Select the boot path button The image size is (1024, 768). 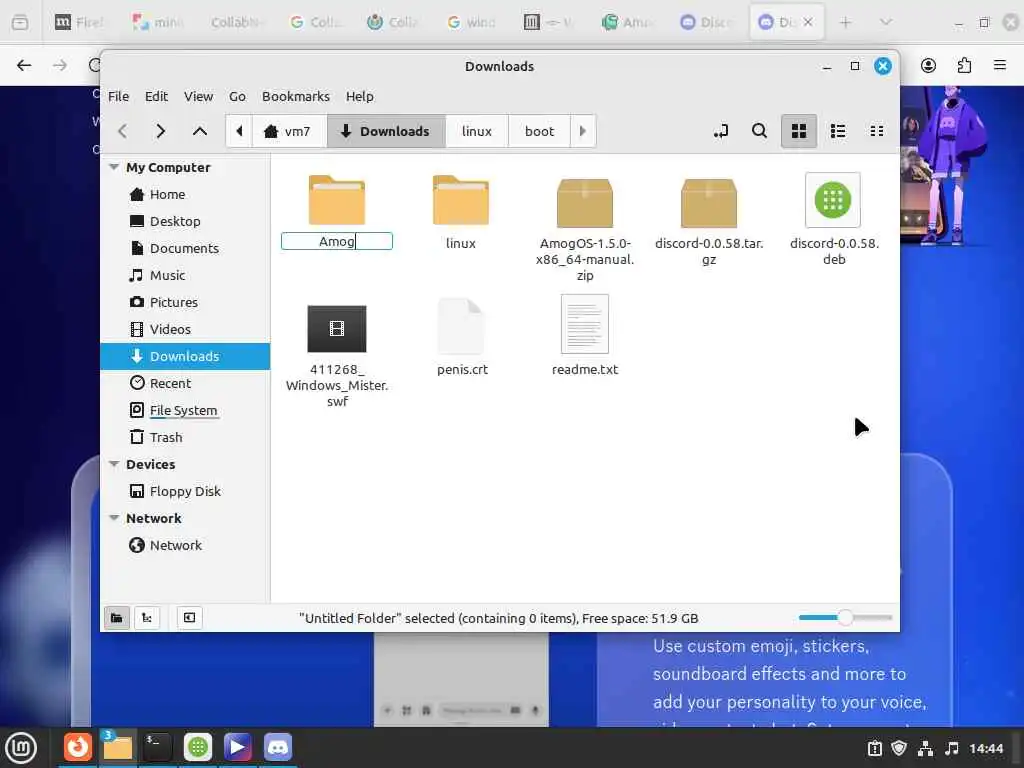point(539,131)
